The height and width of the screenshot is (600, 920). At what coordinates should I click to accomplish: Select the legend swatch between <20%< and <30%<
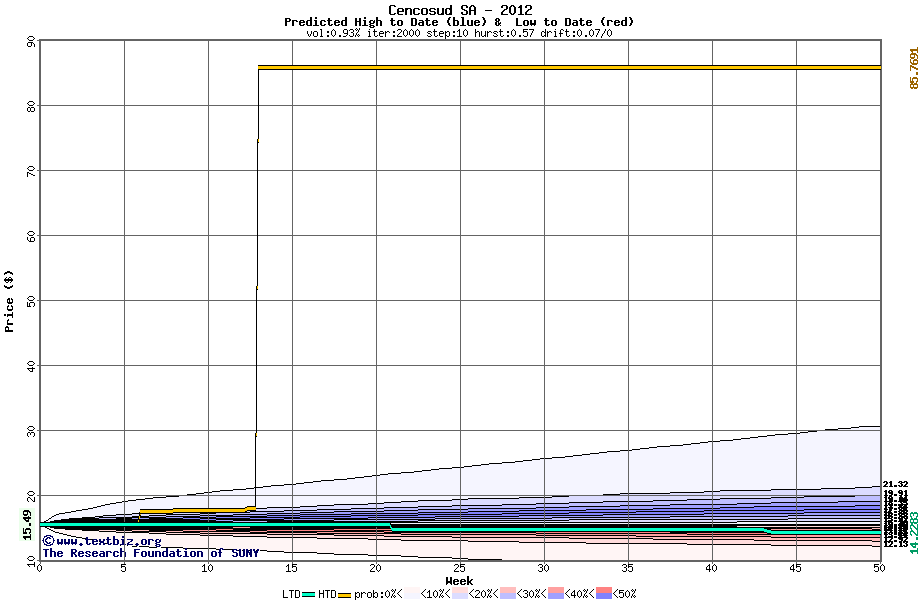click(508, 593)
